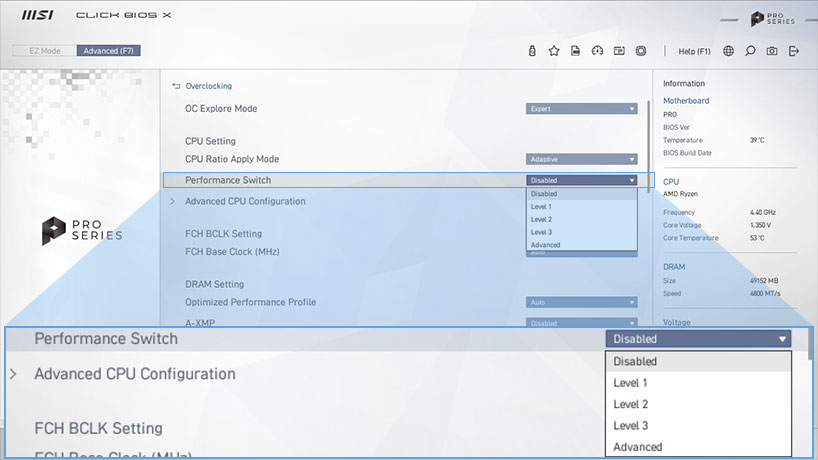Image resolution: width=818 pixels, height=460 pixels.
Task: Choose Advanced option in the enlarged dropdown list
Action: (638, 447)
